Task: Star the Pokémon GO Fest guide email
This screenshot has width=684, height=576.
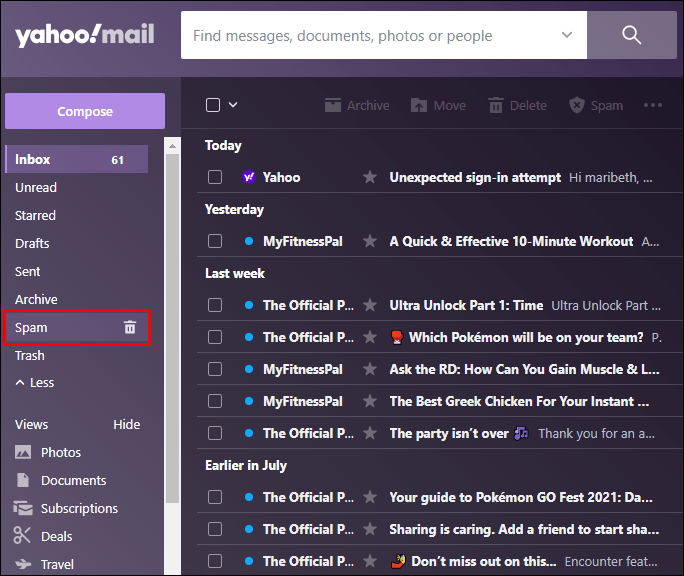Action: tap(370, 497)
